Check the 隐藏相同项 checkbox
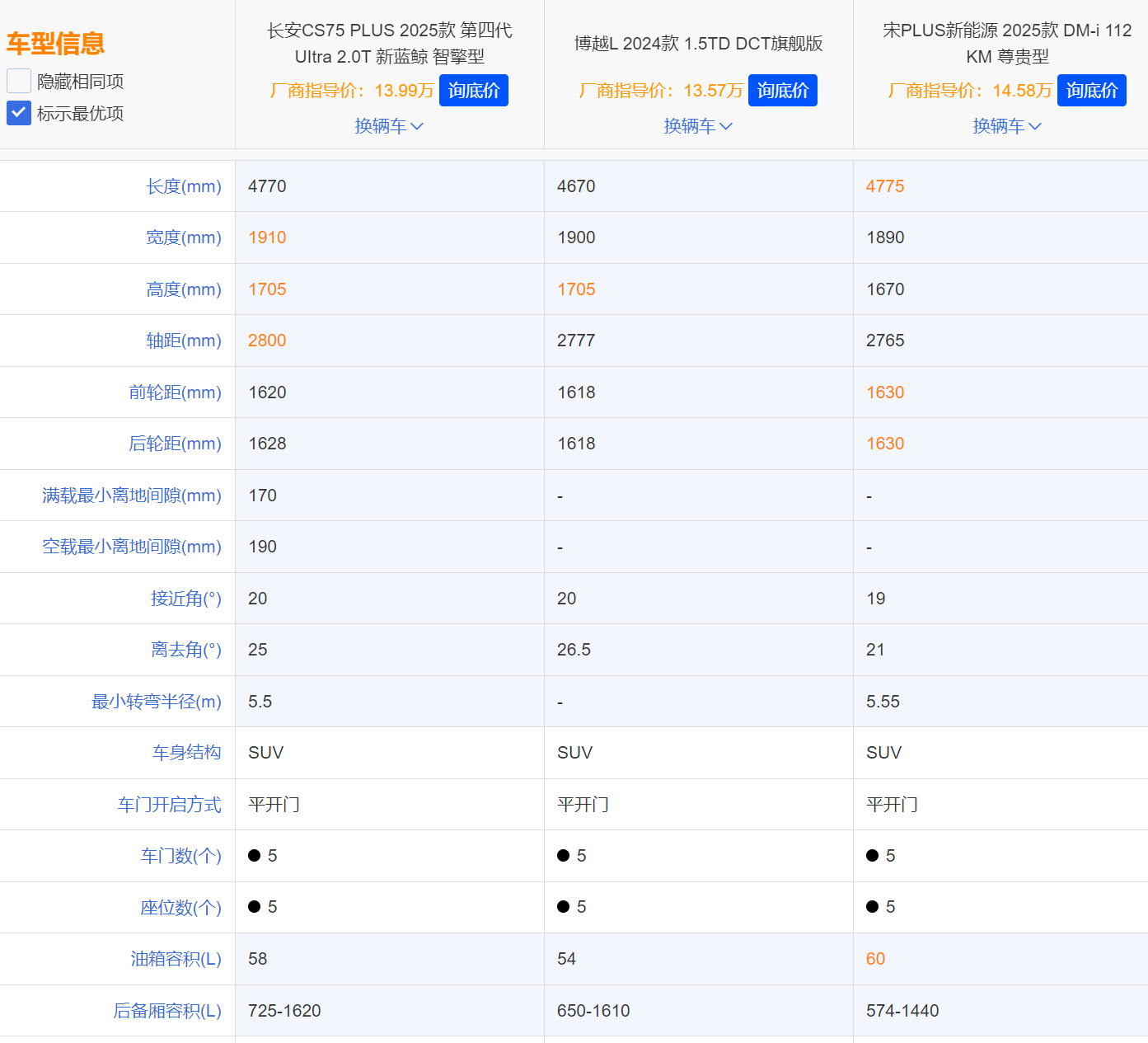Image resolution: width=1148 pixels, height=1043 pixels. 19,81
